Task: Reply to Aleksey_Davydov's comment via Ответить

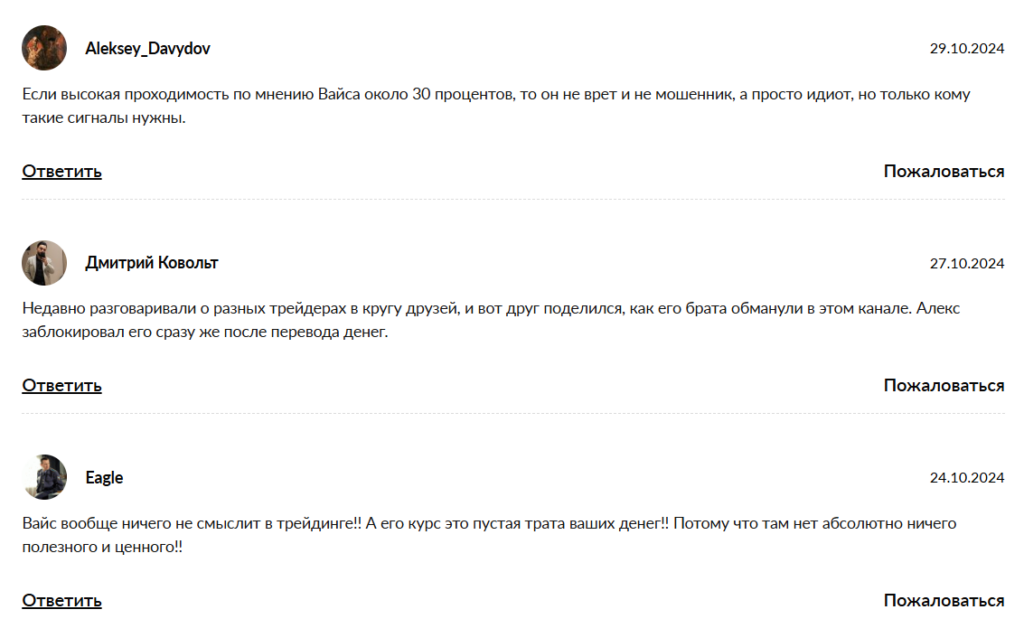Action: click(x=62, y=171)
